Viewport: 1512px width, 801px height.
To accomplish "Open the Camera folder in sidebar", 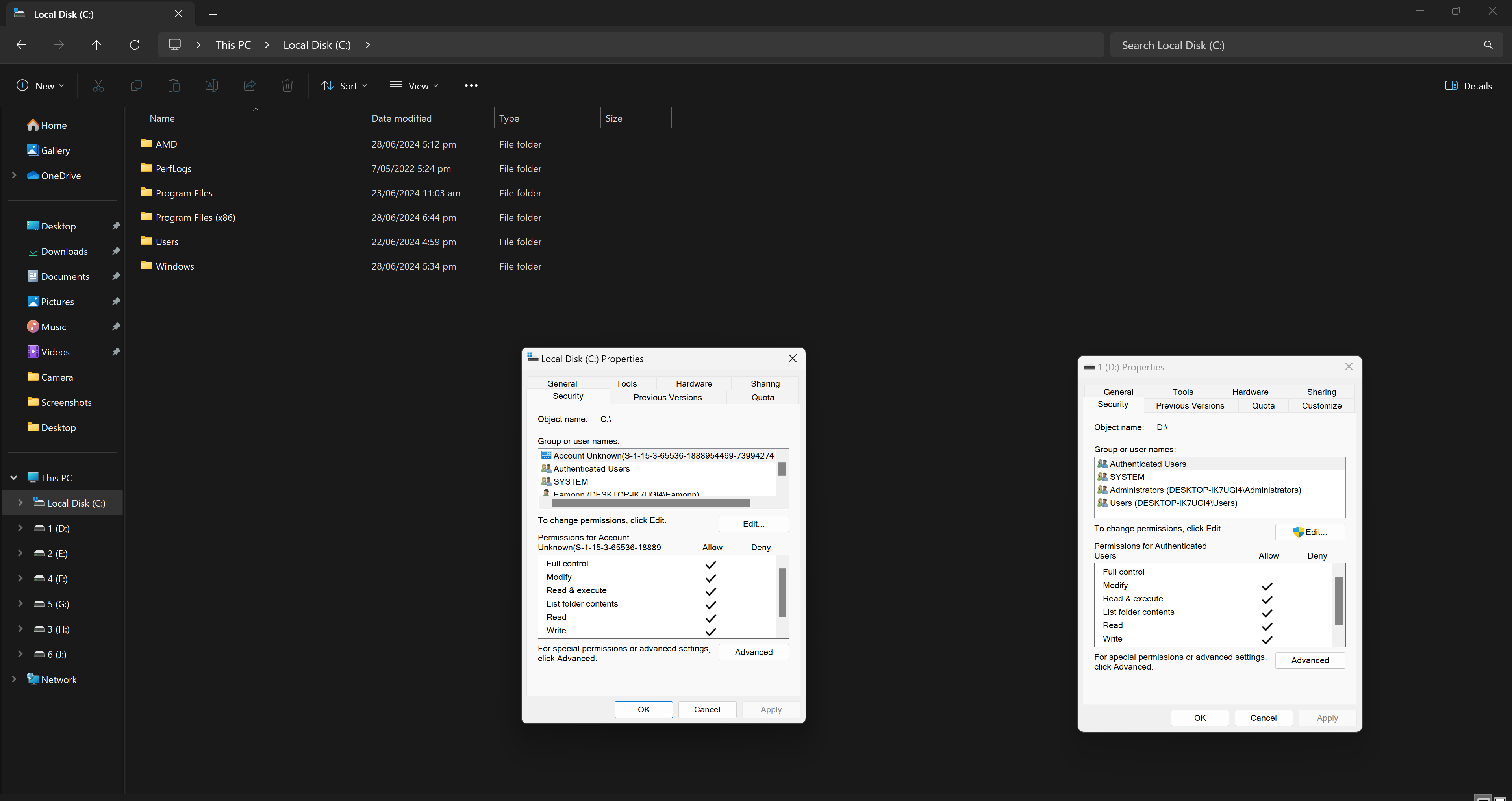I will click(x=50, y=377).
